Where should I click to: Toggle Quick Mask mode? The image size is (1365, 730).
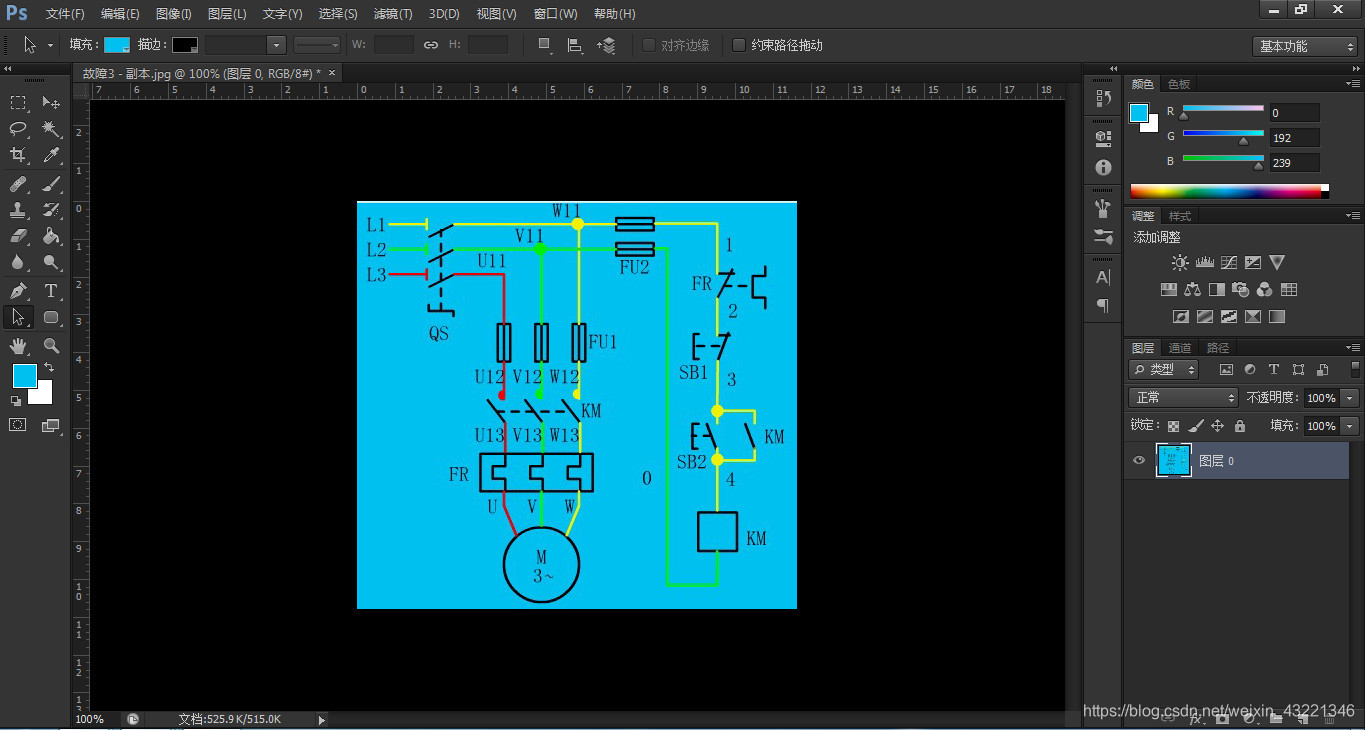click(x=18, y=425)
